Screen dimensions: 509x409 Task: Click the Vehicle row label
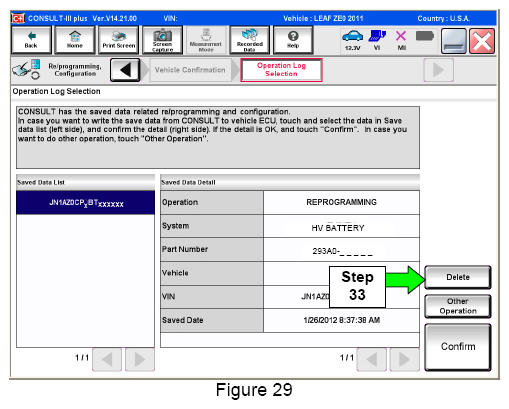(212, 273)
